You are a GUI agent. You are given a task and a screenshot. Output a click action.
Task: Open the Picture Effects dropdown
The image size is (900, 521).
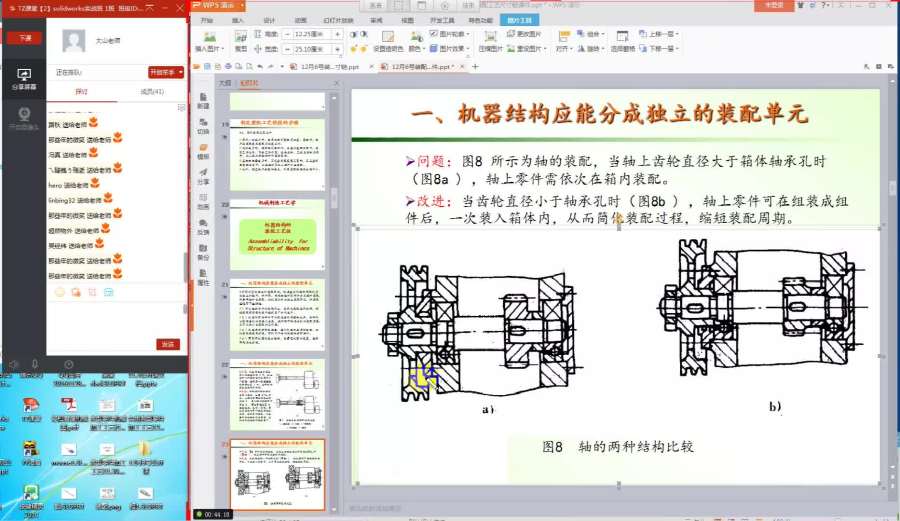pos(449,49)
